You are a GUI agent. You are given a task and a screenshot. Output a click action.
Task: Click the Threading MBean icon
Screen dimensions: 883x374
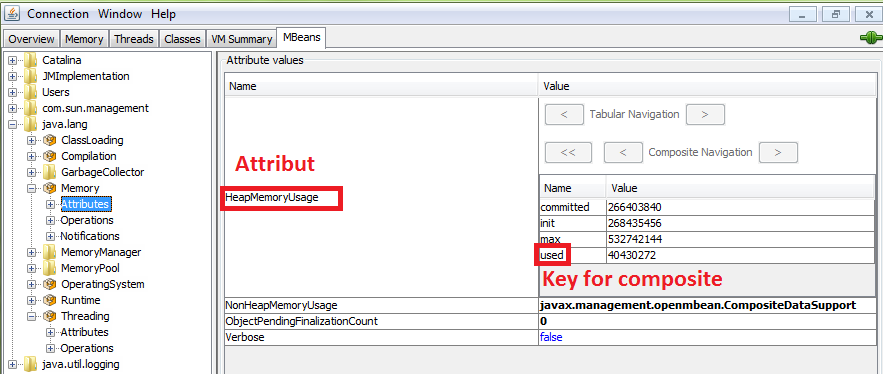(50, 316)
